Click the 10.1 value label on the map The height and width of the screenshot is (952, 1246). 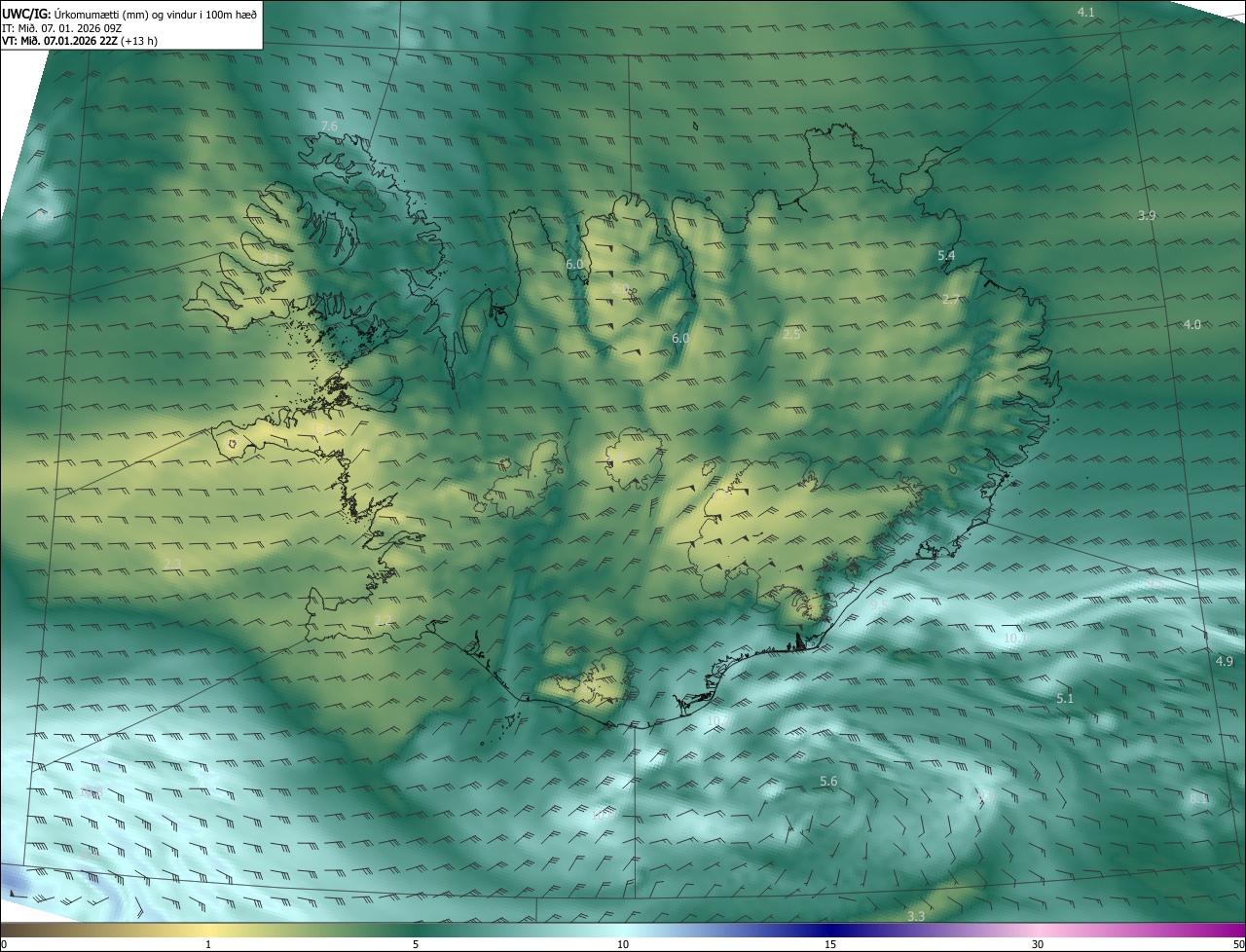click(1014, 639)
